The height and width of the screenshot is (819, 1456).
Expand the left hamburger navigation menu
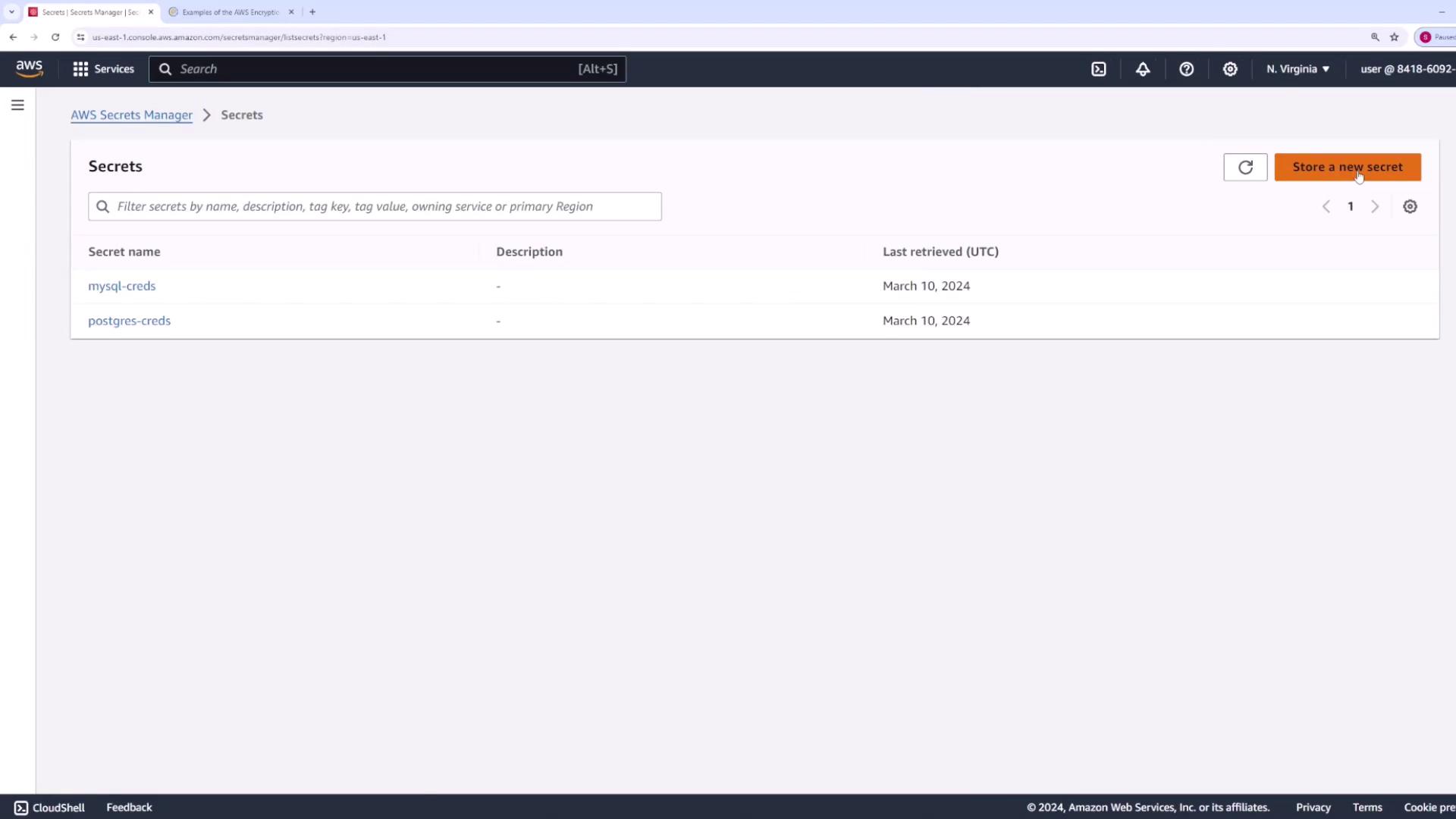point(17,105)
